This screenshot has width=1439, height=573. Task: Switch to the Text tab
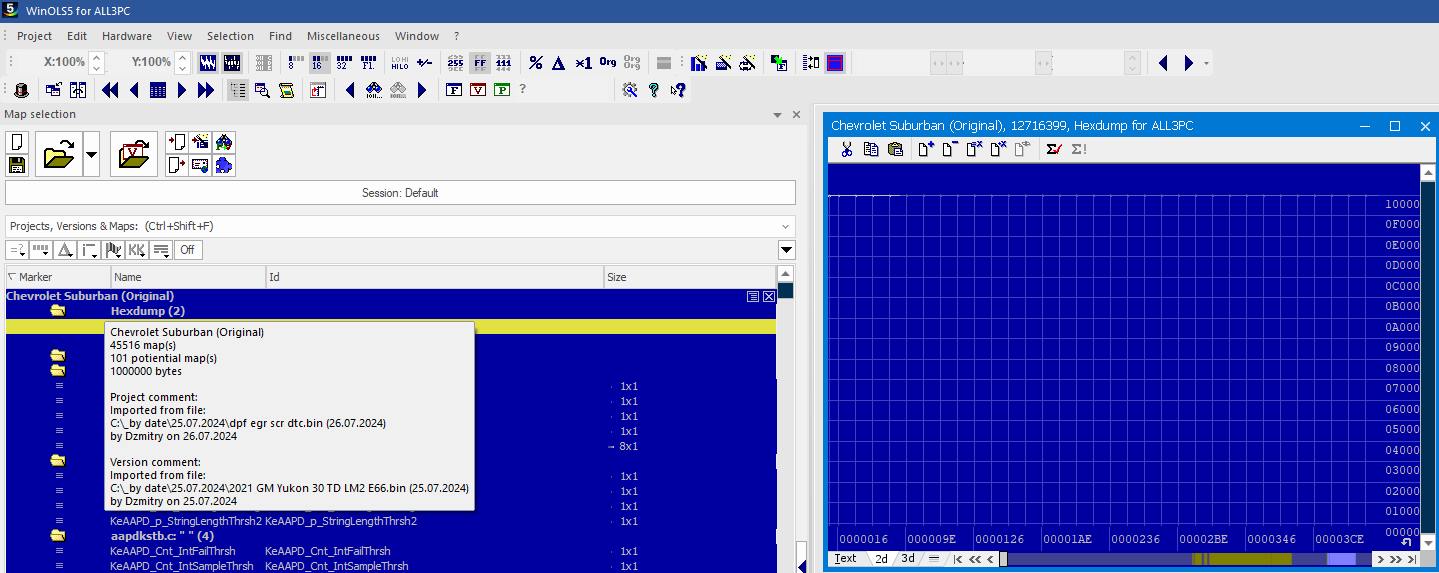(846, 559)
